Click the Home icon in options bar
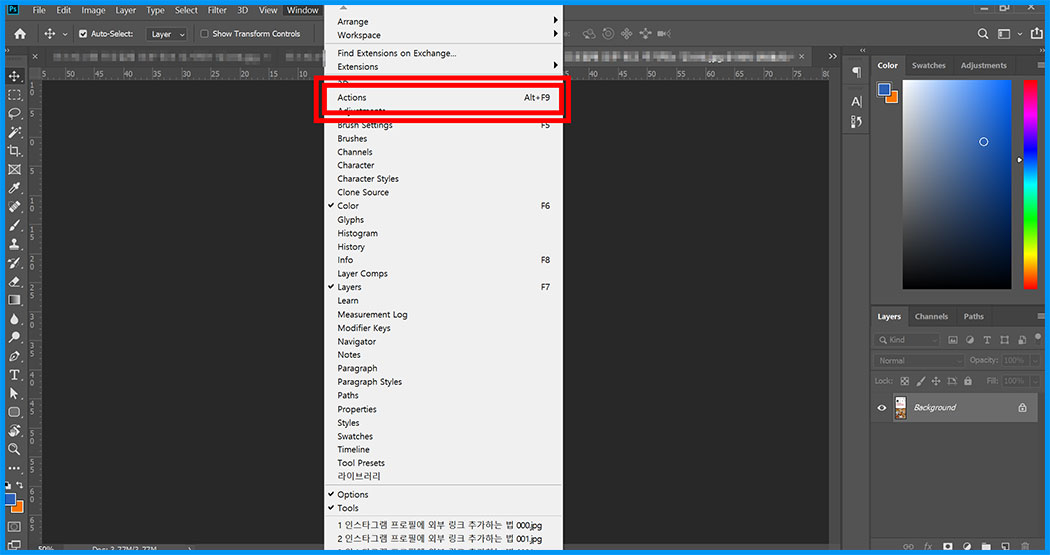 20,33
